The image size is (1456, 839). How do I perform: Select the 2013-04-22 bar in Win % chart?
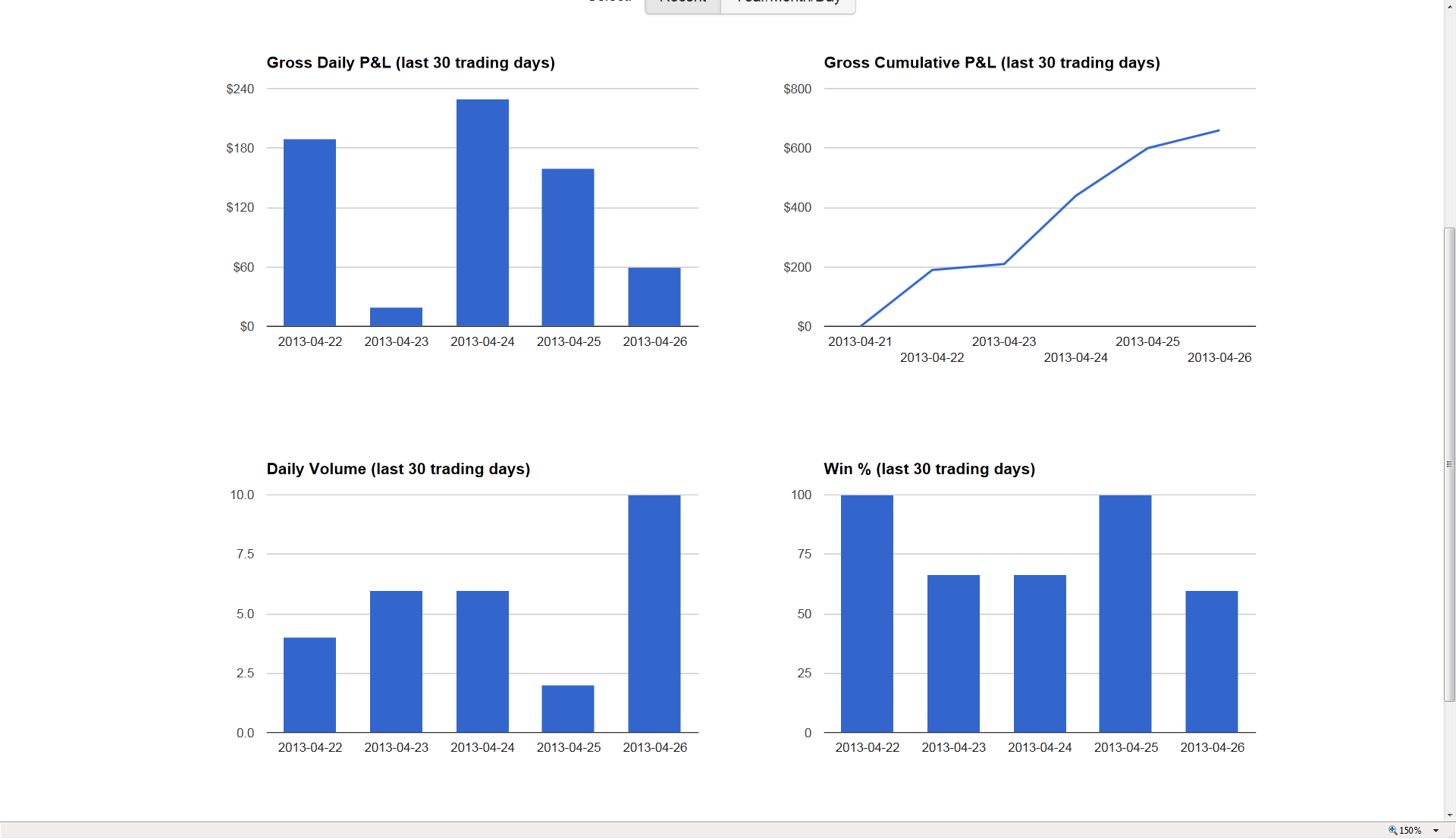(867, 614)
